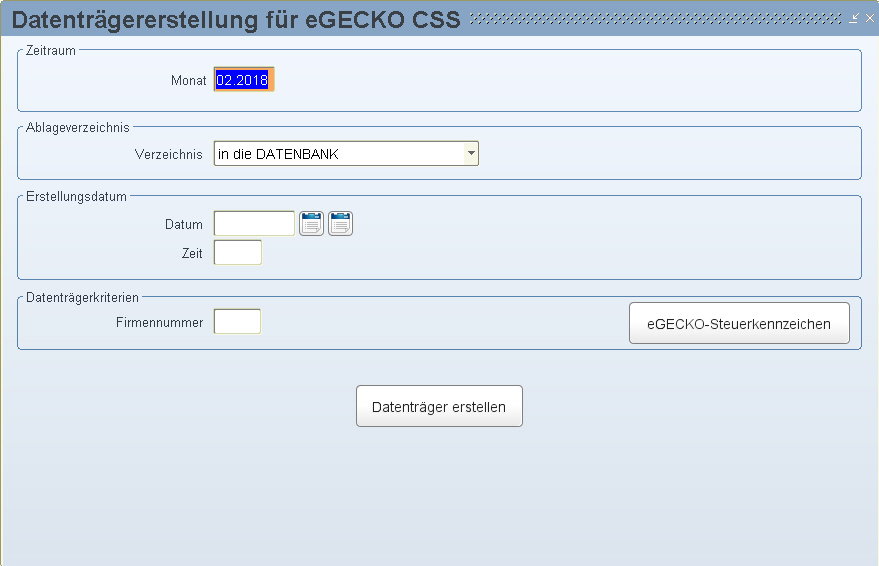Click the Monat field showing 02.2018
The width and height of the screenshot is (879, 566).
[x=244, y=80]
